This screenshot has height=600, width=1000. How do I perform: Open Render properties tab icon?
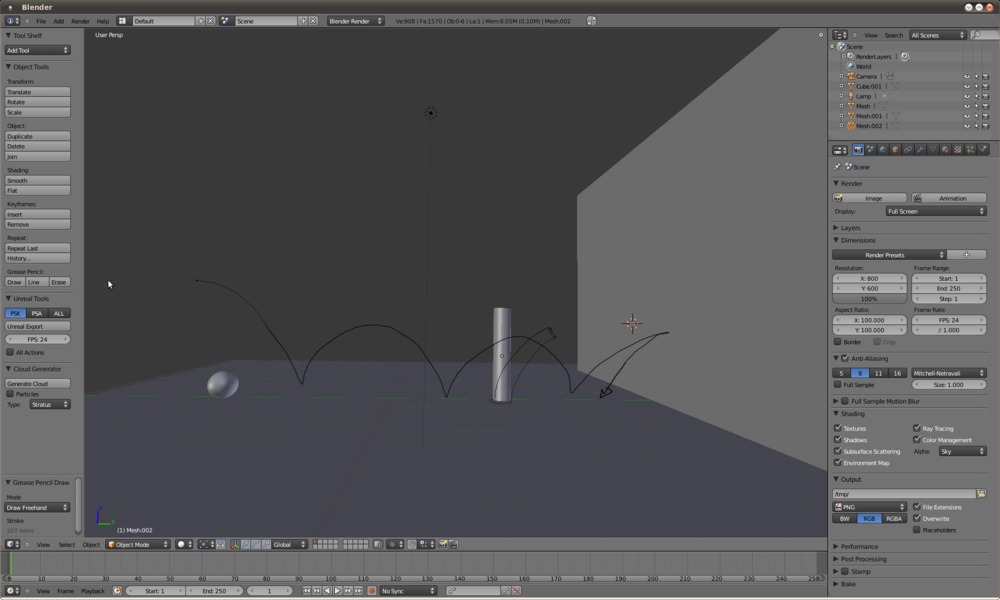click(x=858, y=150)
